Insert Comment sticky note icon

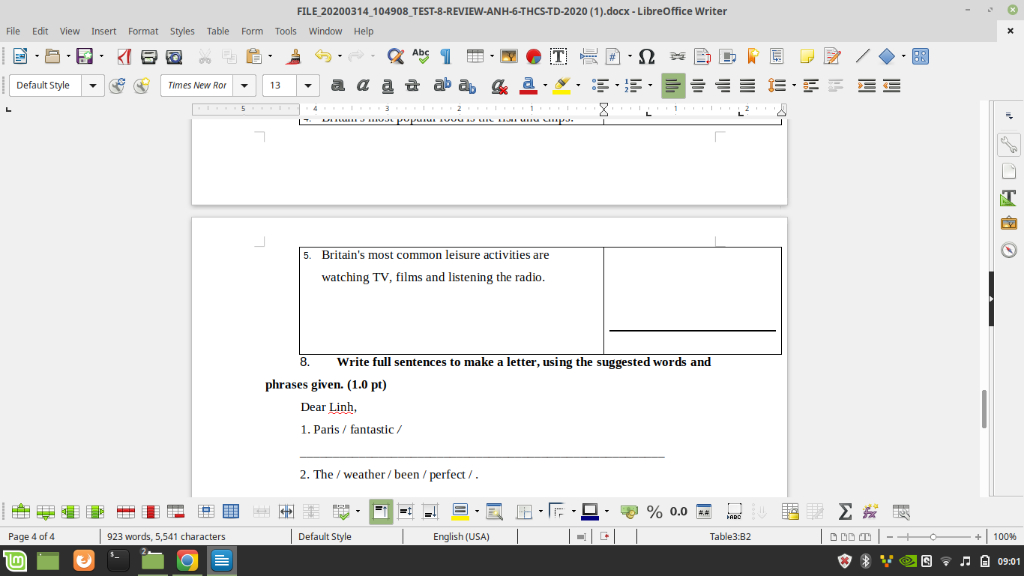(807, 57)
